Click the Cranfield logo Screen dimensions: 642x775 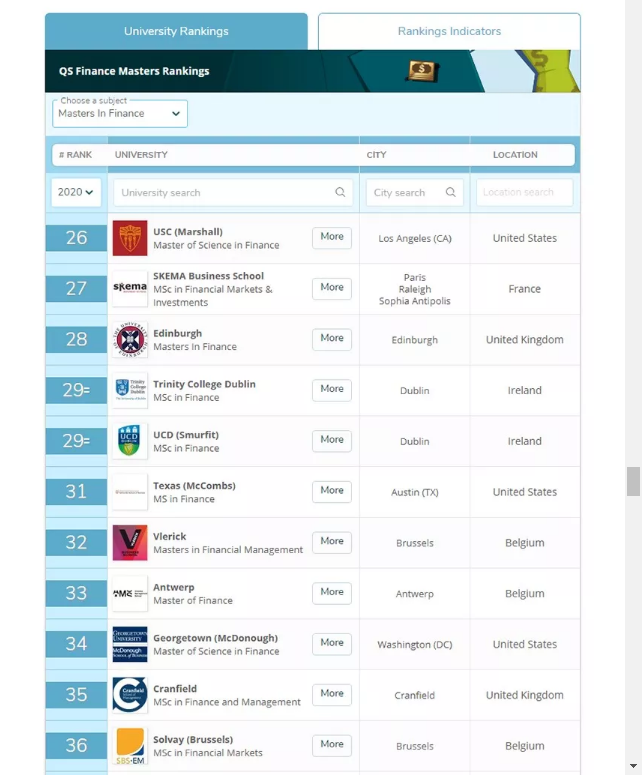point(130,695)
